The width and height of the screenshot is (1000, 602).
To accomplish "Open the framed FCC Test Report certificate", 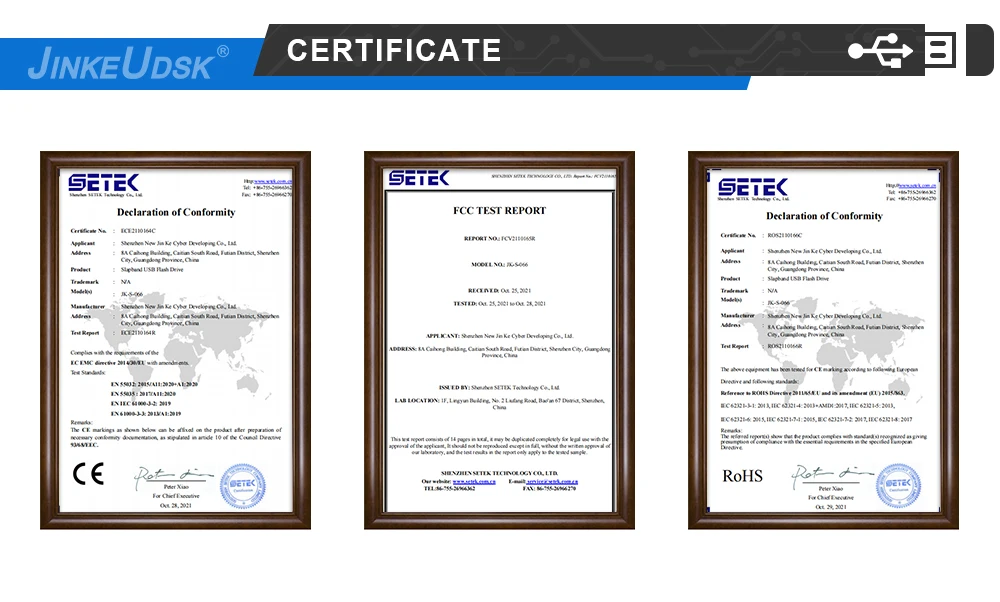I will pos(499,340).
